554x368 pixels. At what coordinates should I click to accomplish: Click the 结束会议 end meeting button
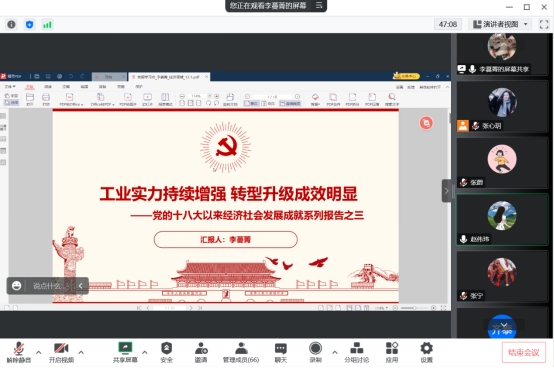point(523,352)
